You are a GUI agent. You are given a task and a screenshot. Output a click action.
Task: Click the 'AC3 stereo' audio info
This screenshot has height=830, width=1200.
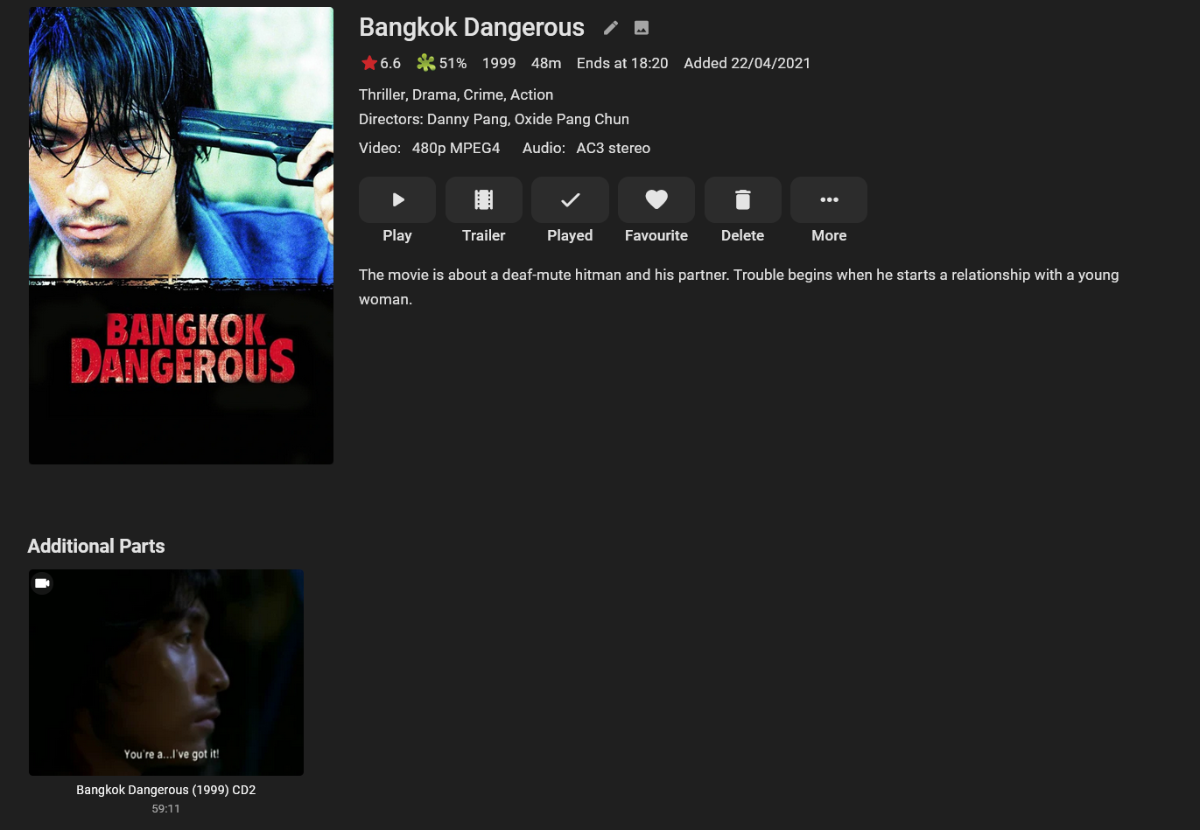pos(614,148)
